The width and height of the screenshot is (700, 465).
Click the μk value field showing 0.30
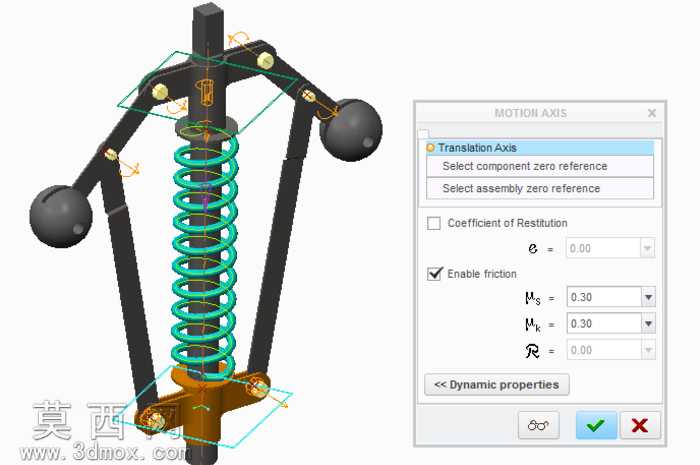click(604, 324)
